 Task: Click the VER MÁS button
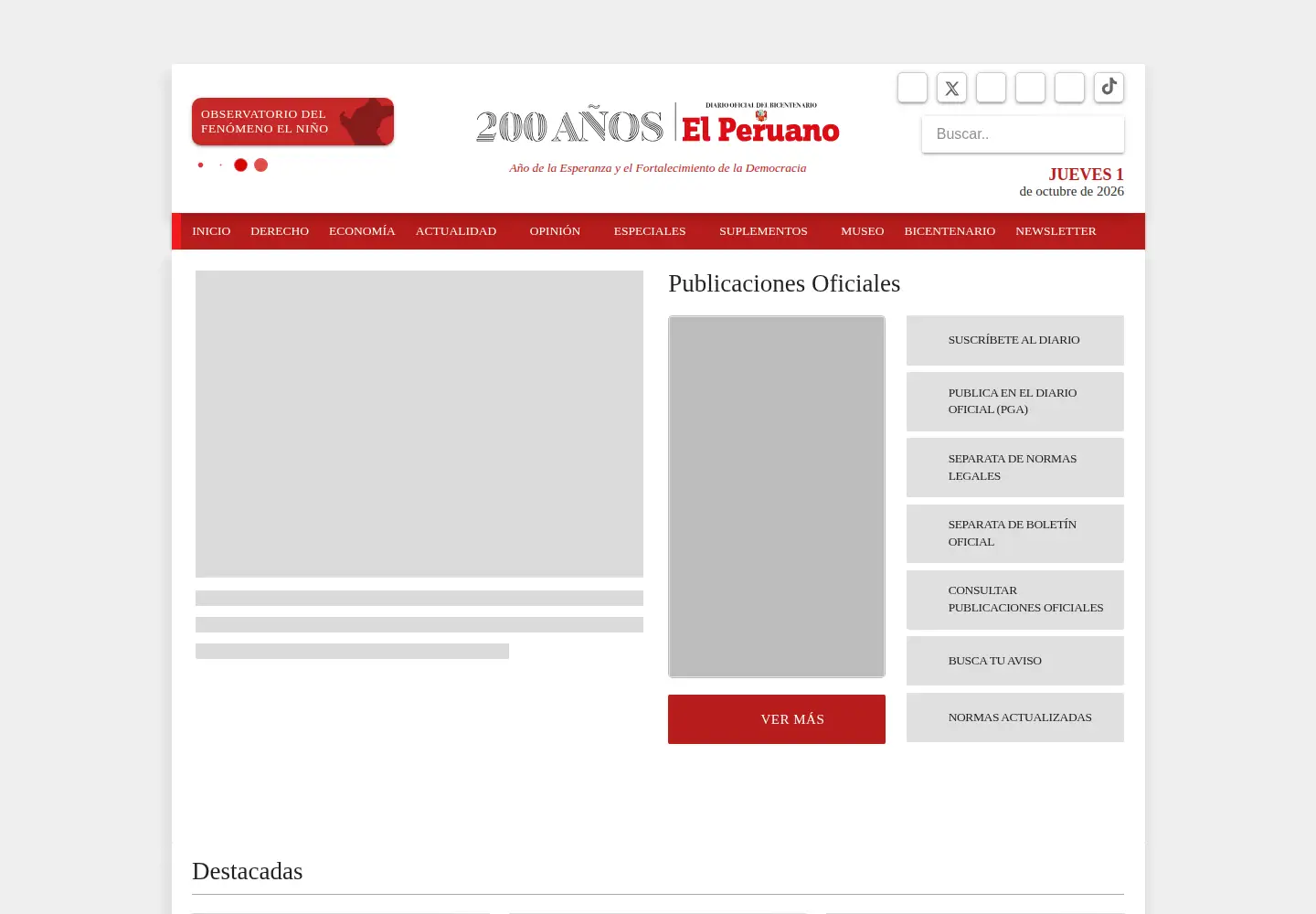777,719
